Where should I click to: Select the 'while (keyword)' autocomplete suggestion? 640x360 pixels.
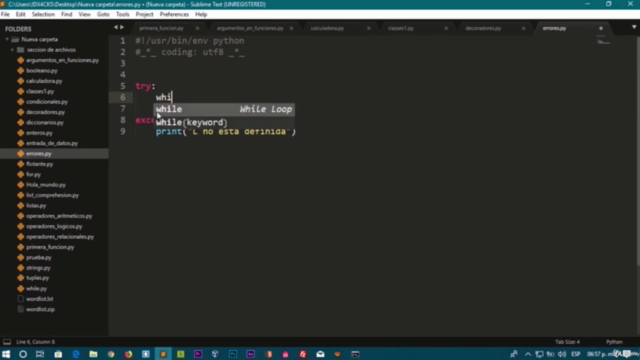pos(224,122)
